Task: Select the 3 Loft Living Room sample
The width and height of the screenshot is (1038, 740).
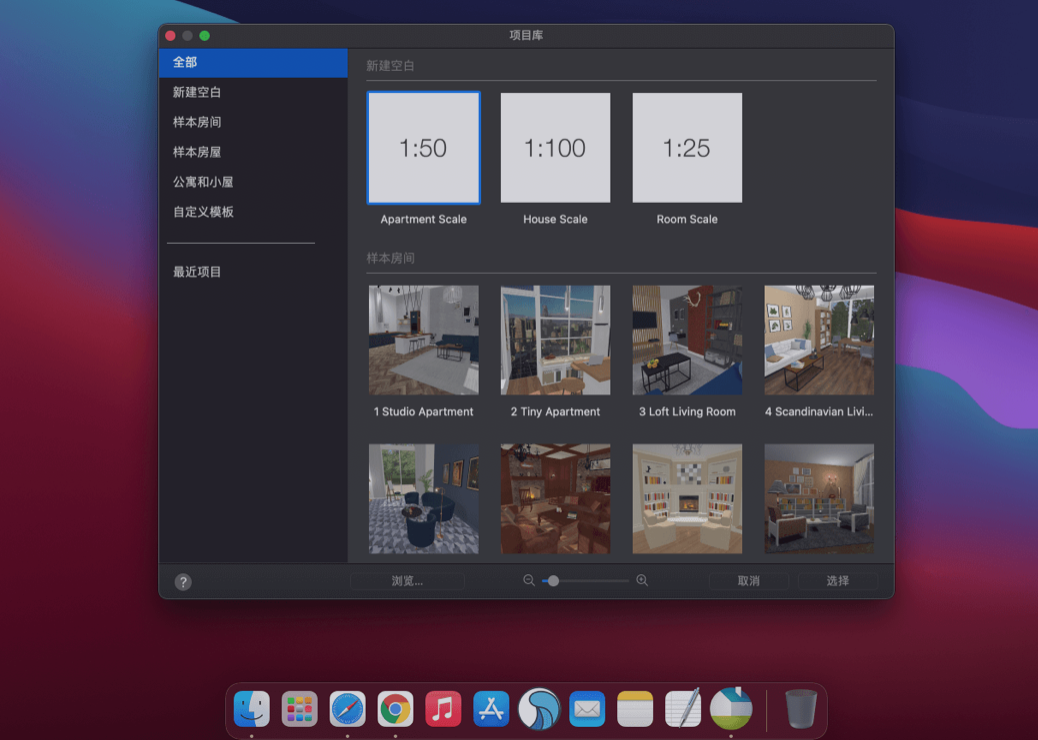Action: coord(687,340)
